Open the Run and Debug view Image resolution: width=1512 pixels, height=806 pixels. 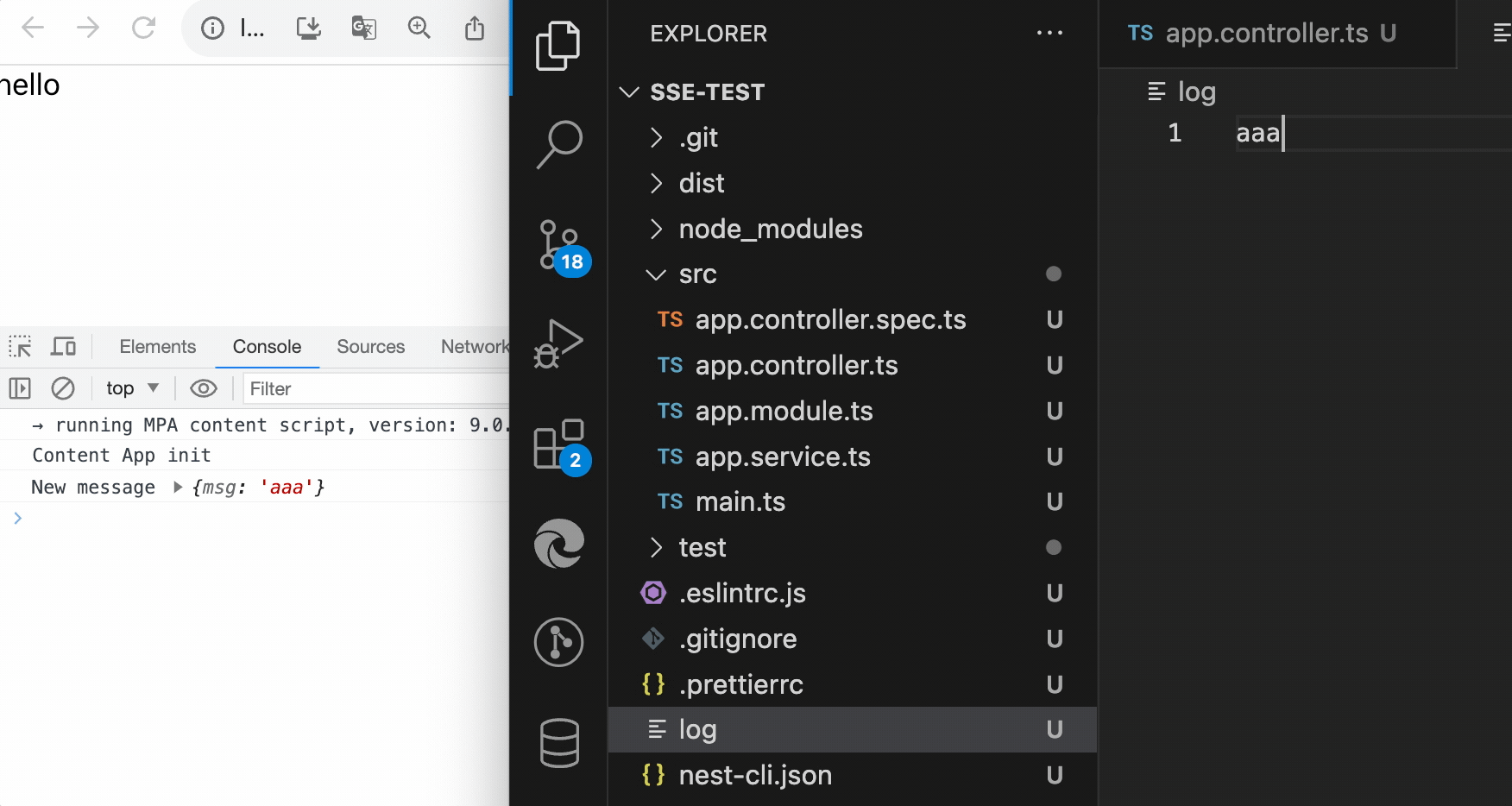(x=559, y=343)
